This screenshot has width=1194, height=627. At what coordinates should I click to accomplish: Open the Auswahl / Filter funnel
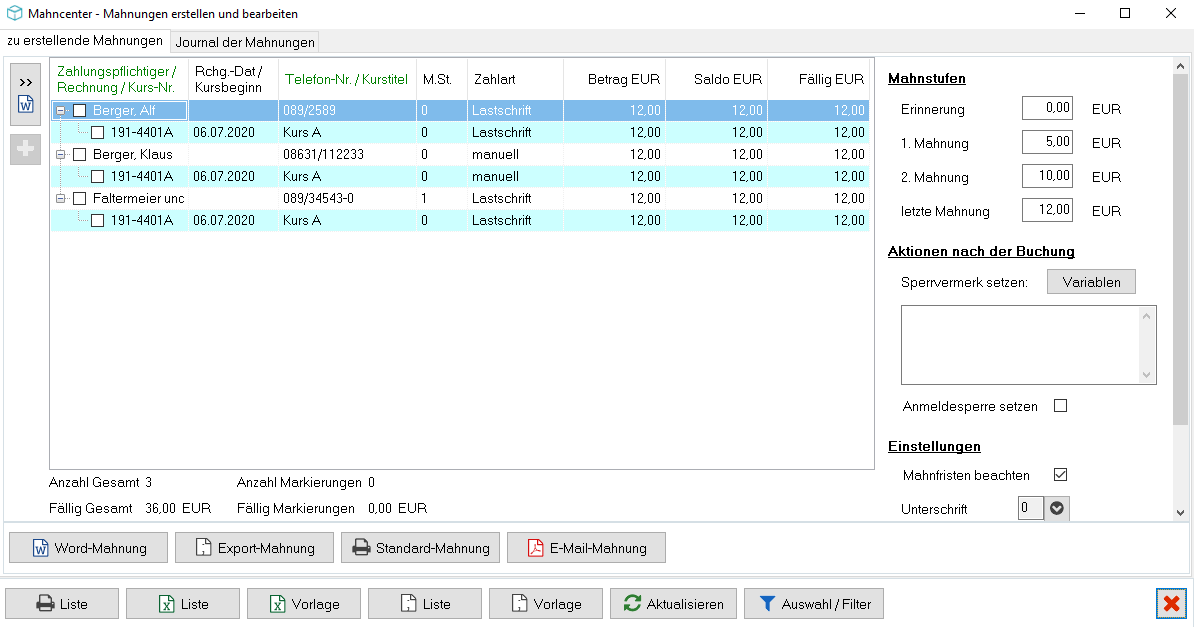tap(814, 603)
